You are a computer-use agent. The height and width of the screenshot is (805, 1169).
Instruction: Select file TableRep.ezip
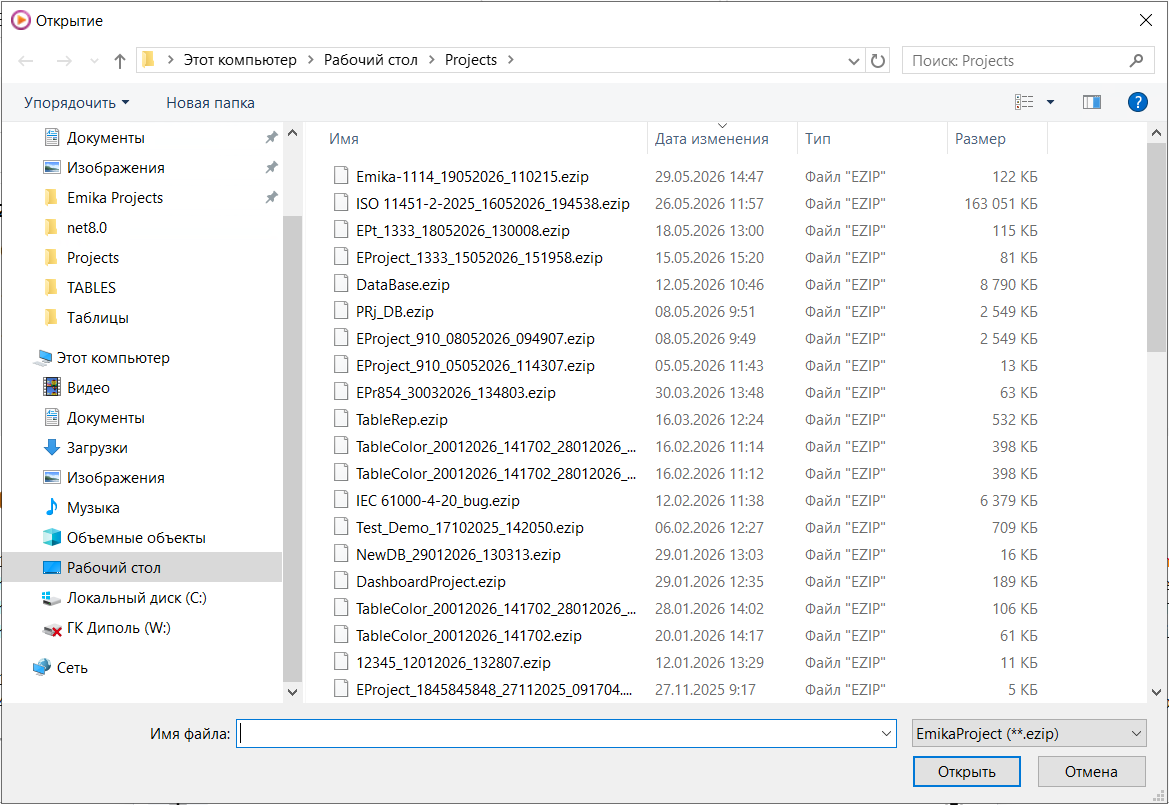[x=401, y=420]
